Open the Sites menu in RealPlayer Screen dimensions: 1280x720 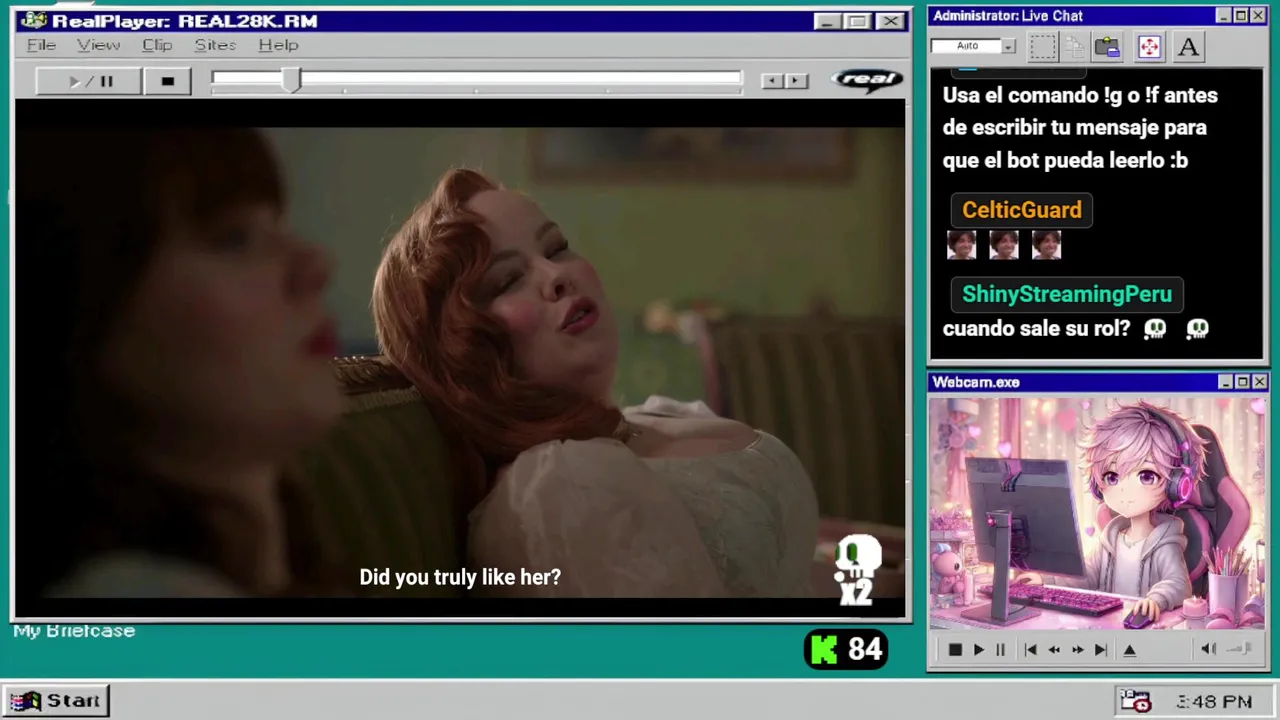pyautogui.click(x=215, y=45)
